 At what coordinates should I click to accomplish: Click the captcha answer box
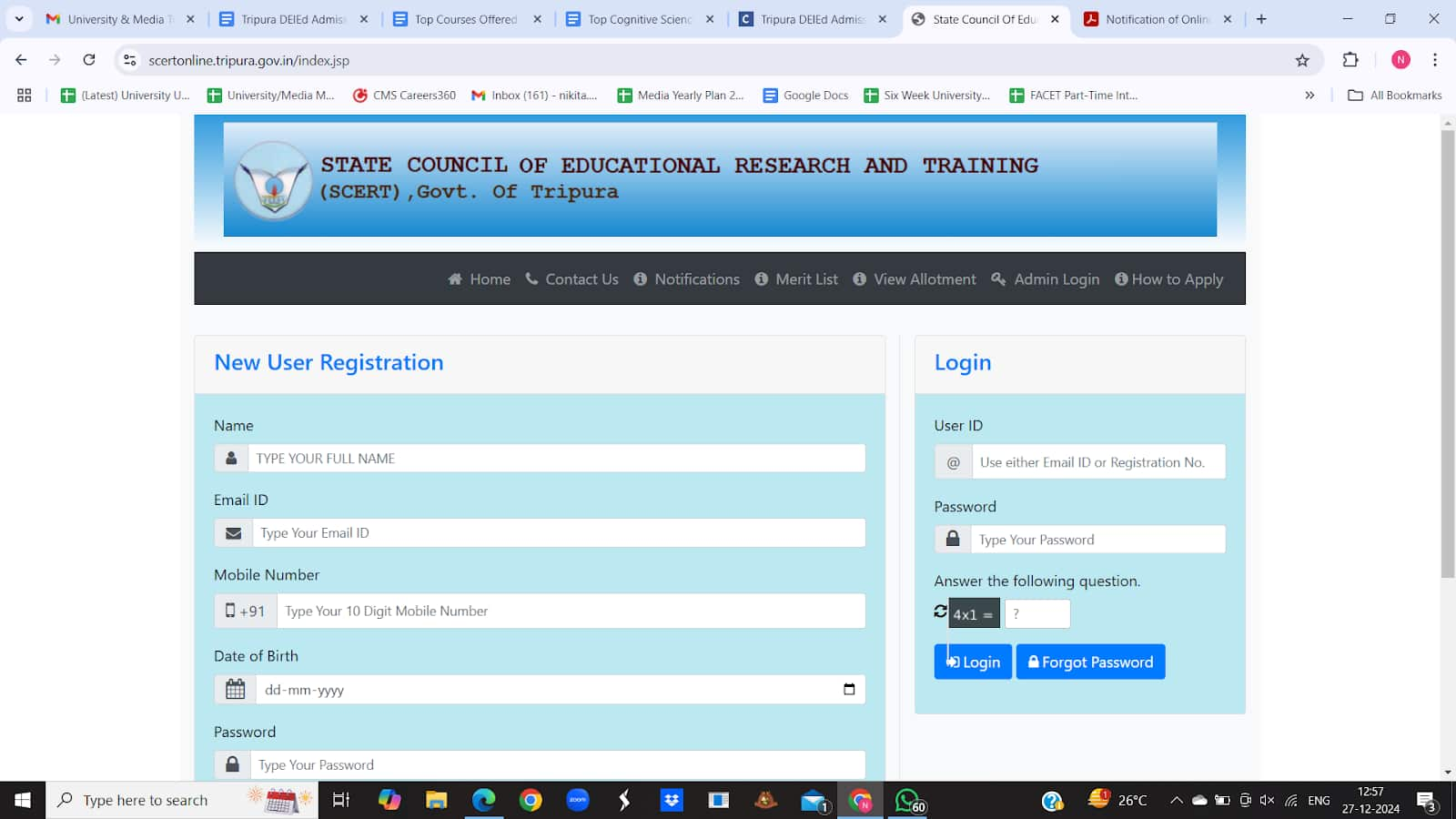pyautogui.click(x=1037, y=613)
